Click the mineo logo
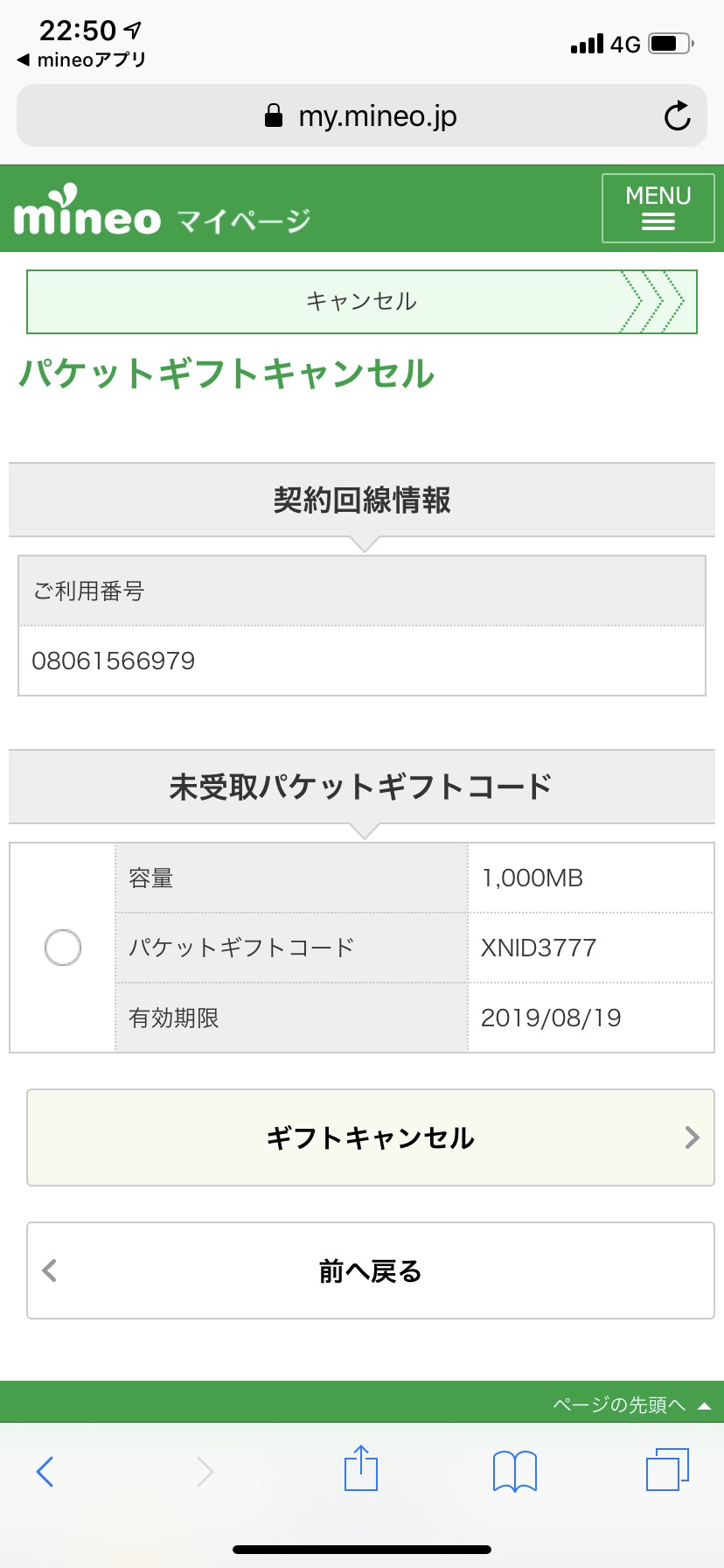 pos(87,213)
